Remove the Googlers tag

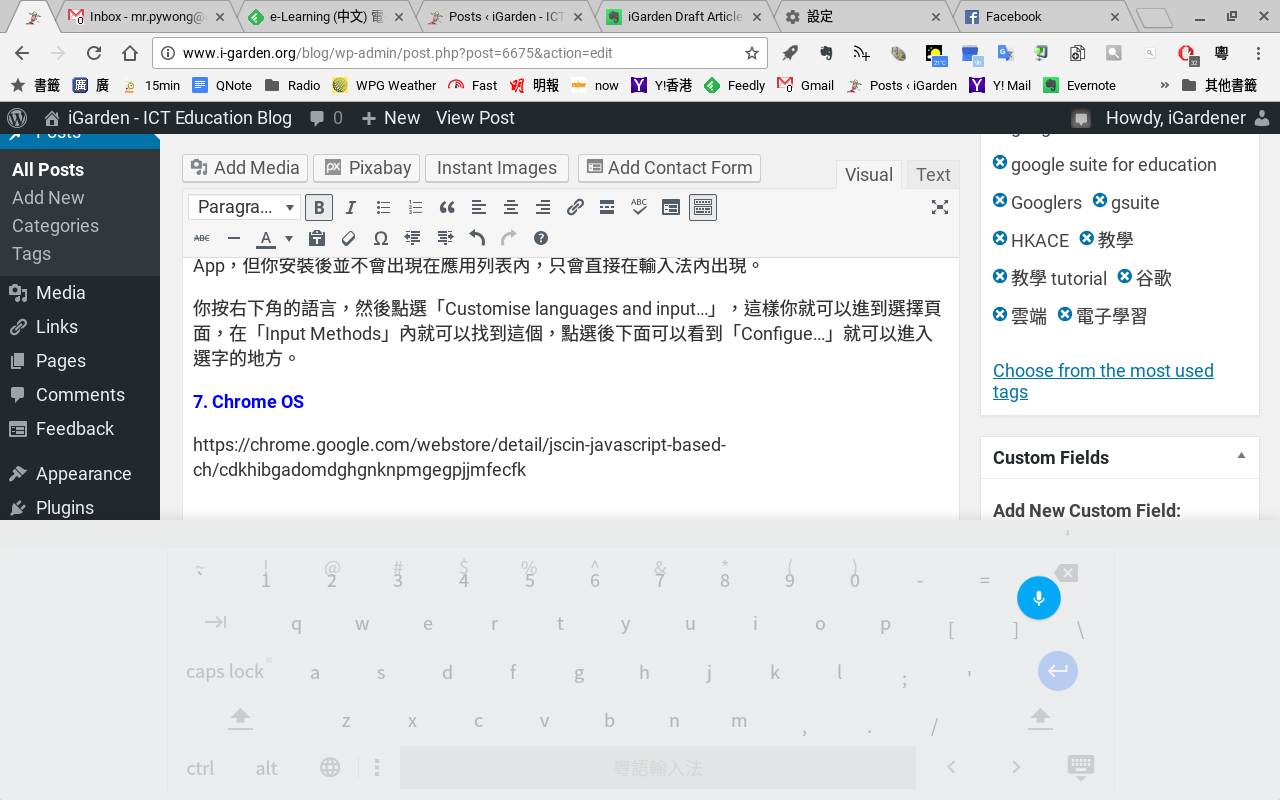1000,201
